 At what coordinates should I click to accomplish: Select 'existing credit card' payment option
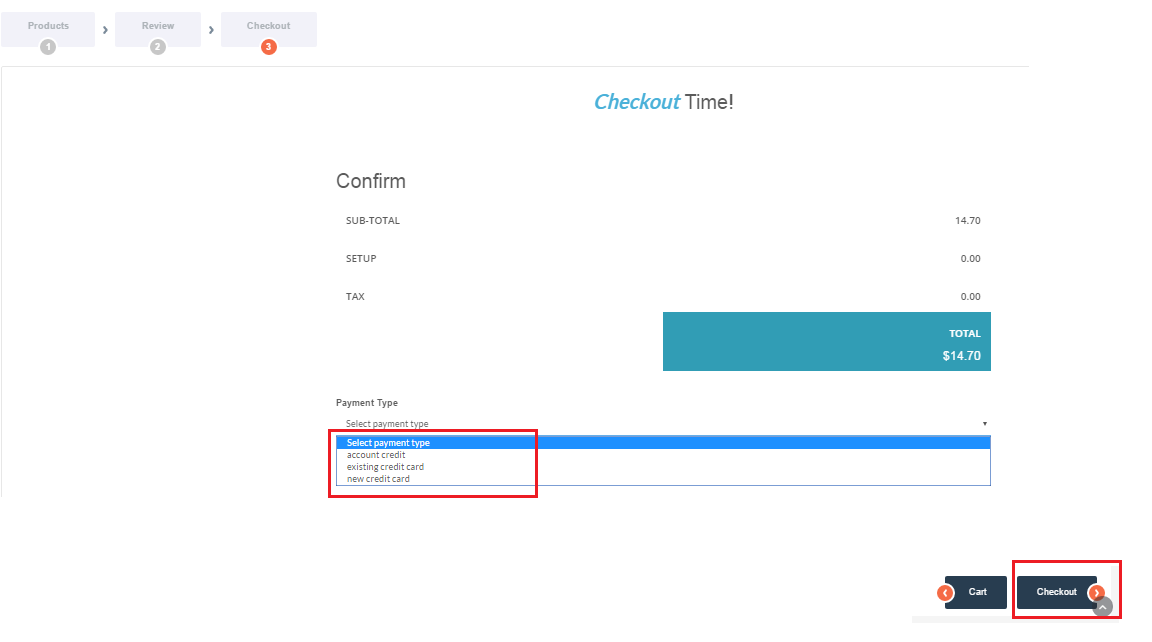pos(385,467)
